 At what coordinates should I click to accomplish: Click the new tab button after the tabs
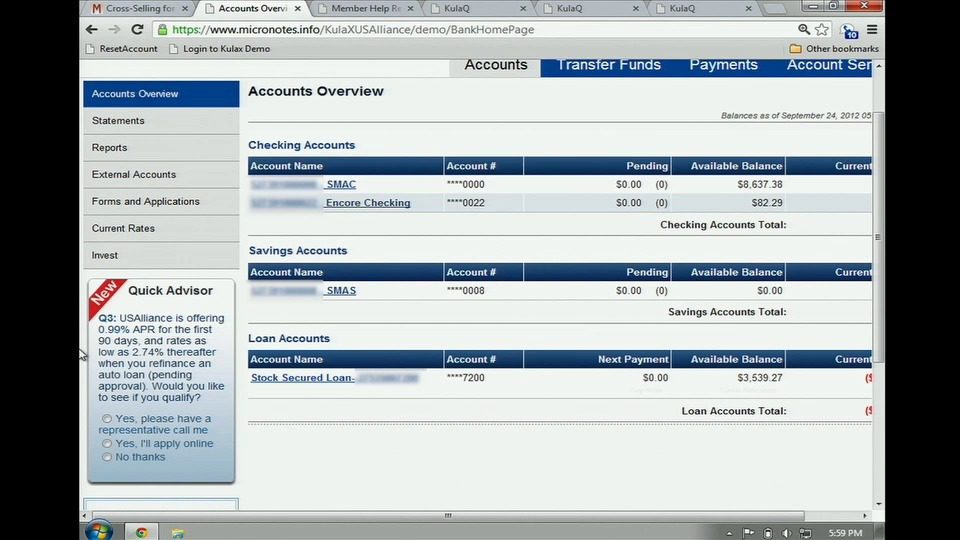tap(774, 9)
